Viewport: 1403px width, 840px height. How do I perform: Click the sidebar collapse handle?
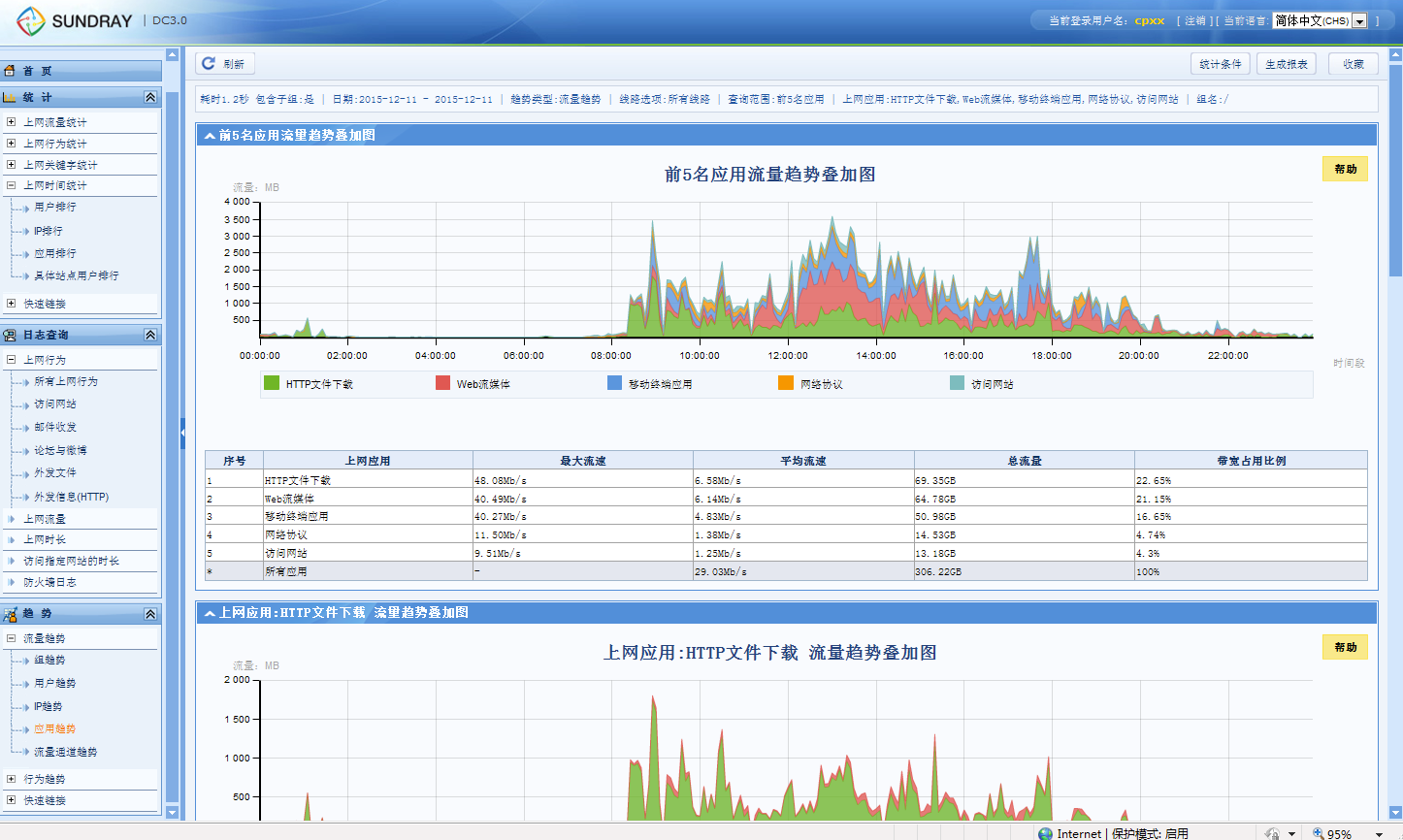182,433
